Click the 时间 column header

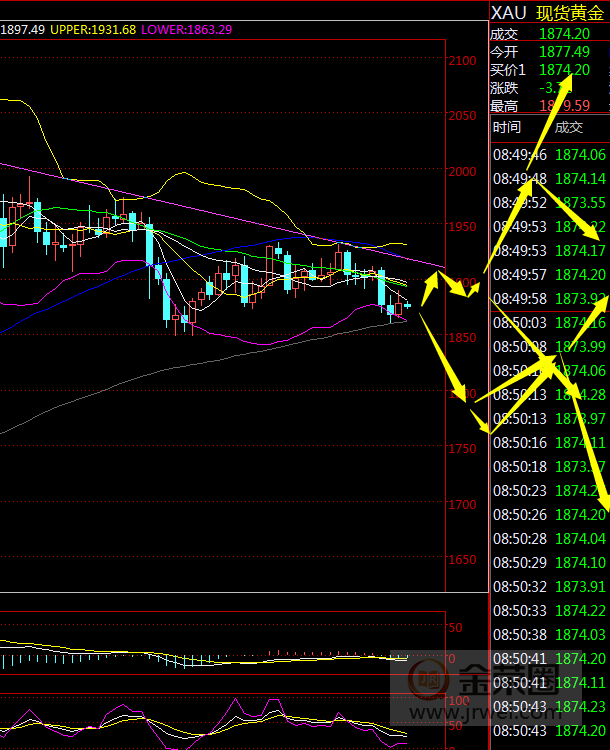(x=507, y=127)
